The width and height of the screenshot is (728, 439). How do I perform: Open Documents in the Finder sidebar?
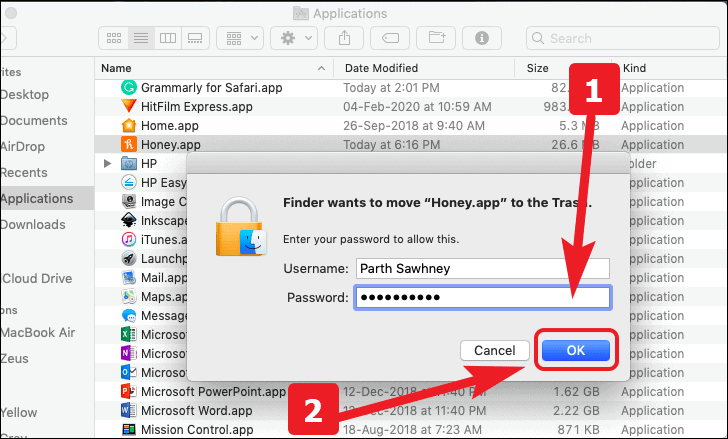[34, 121]
